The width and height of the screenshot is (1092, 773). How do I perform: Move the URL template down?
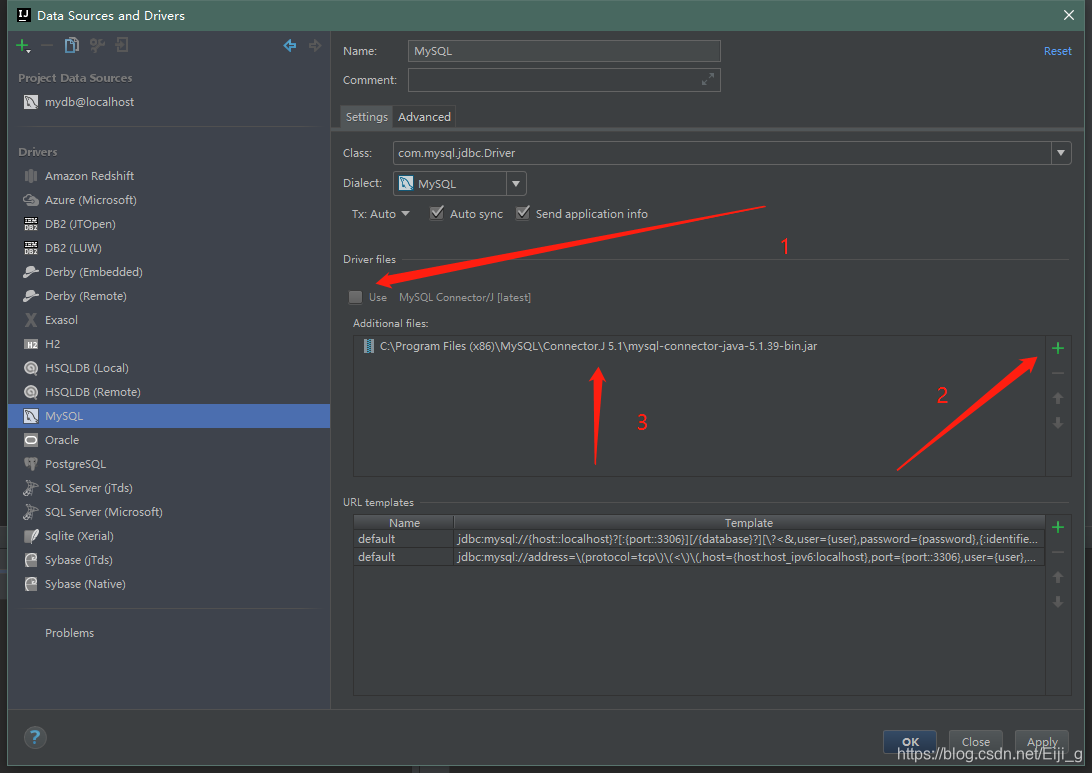coord(1058,602)
